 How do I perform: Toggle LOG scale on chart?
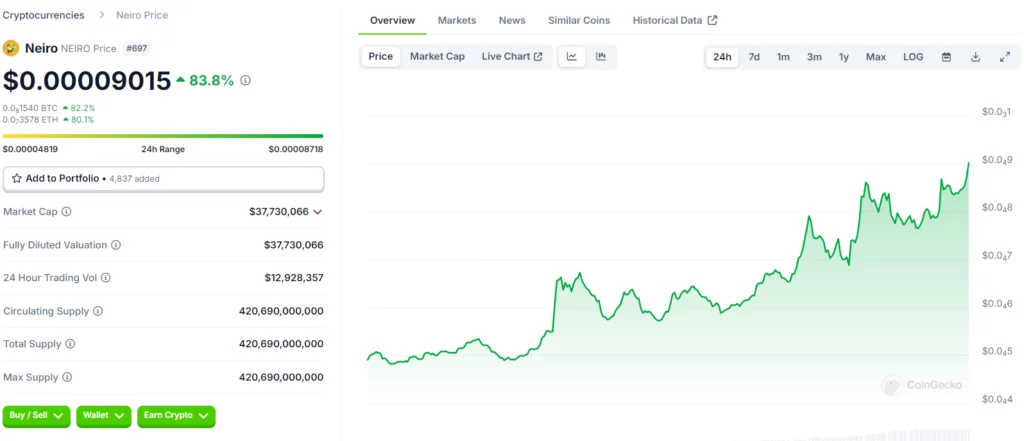[913, 57]
